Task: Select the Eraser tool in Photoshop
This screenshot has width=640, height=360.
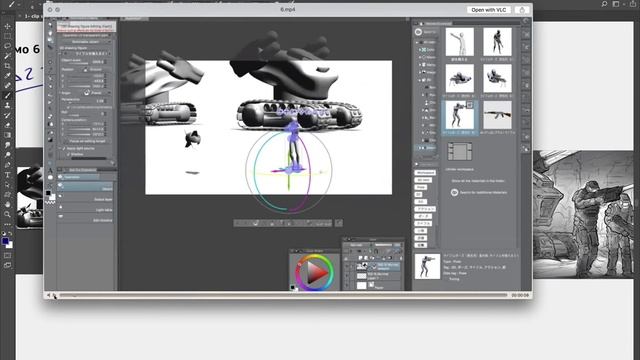Action: point(7,125)
